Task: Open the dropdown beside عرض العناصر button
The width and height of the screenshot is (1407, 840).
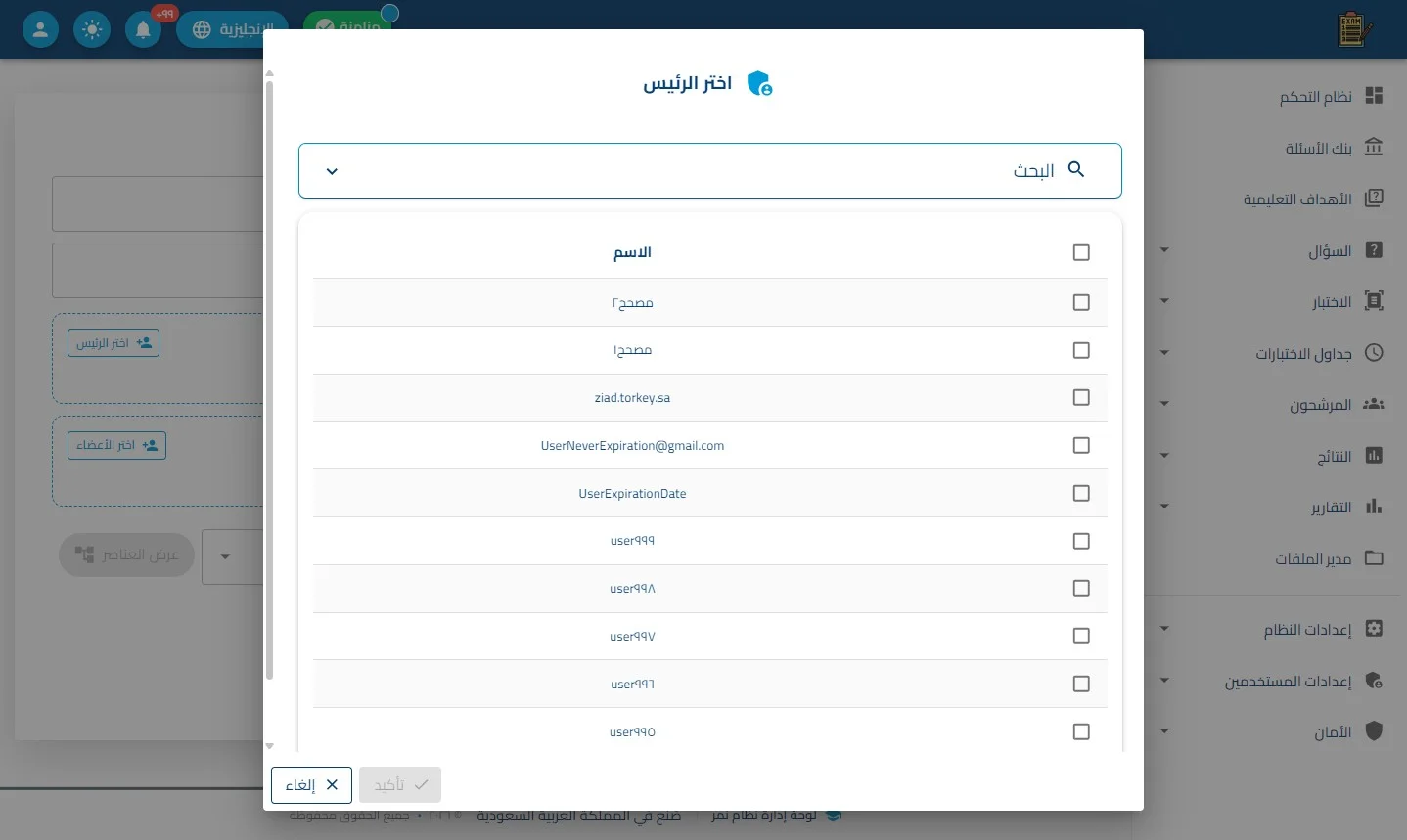Action: pos(225,556)
